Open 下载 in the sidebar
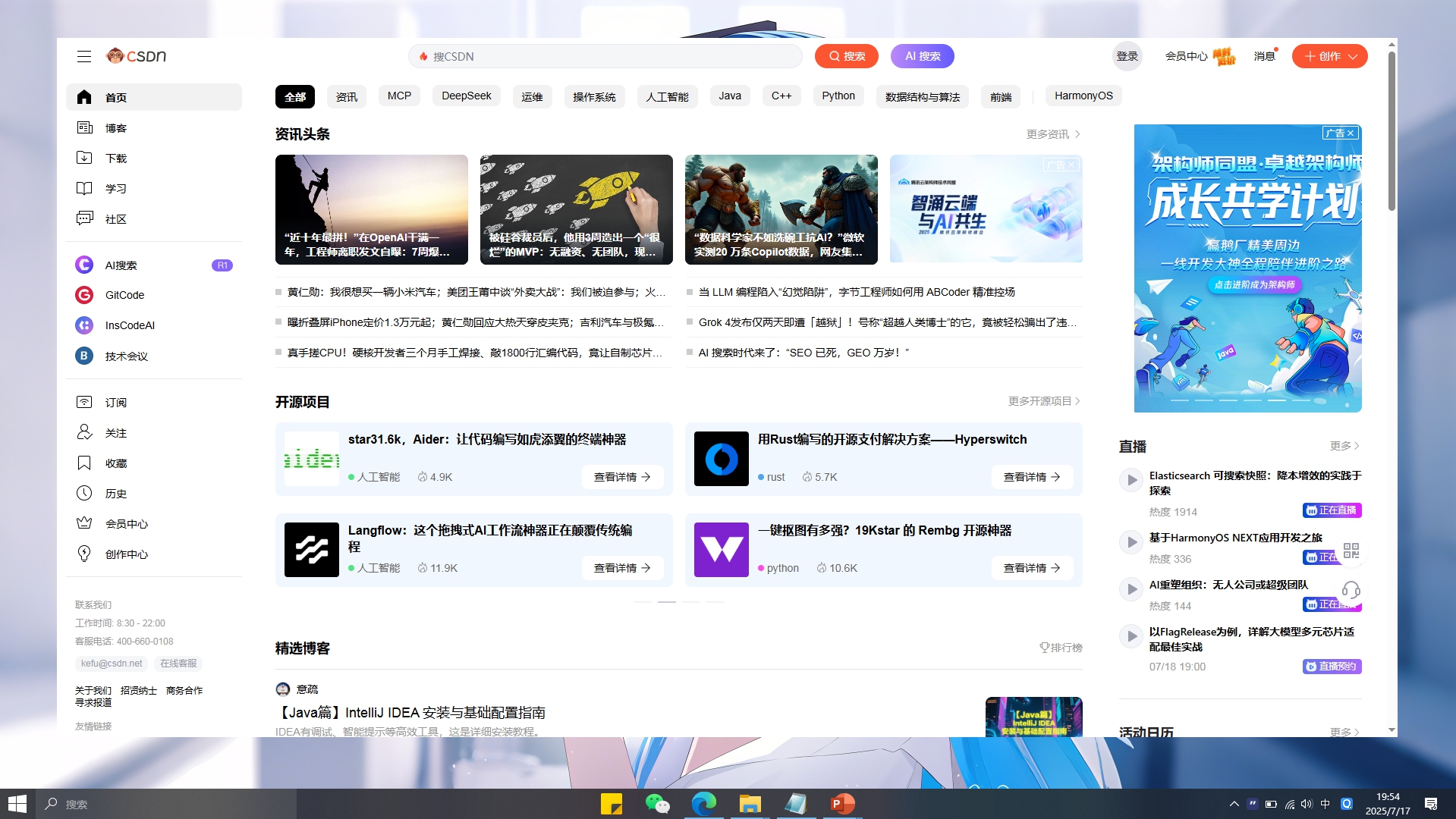1456x819 pixels. [154, 158]
